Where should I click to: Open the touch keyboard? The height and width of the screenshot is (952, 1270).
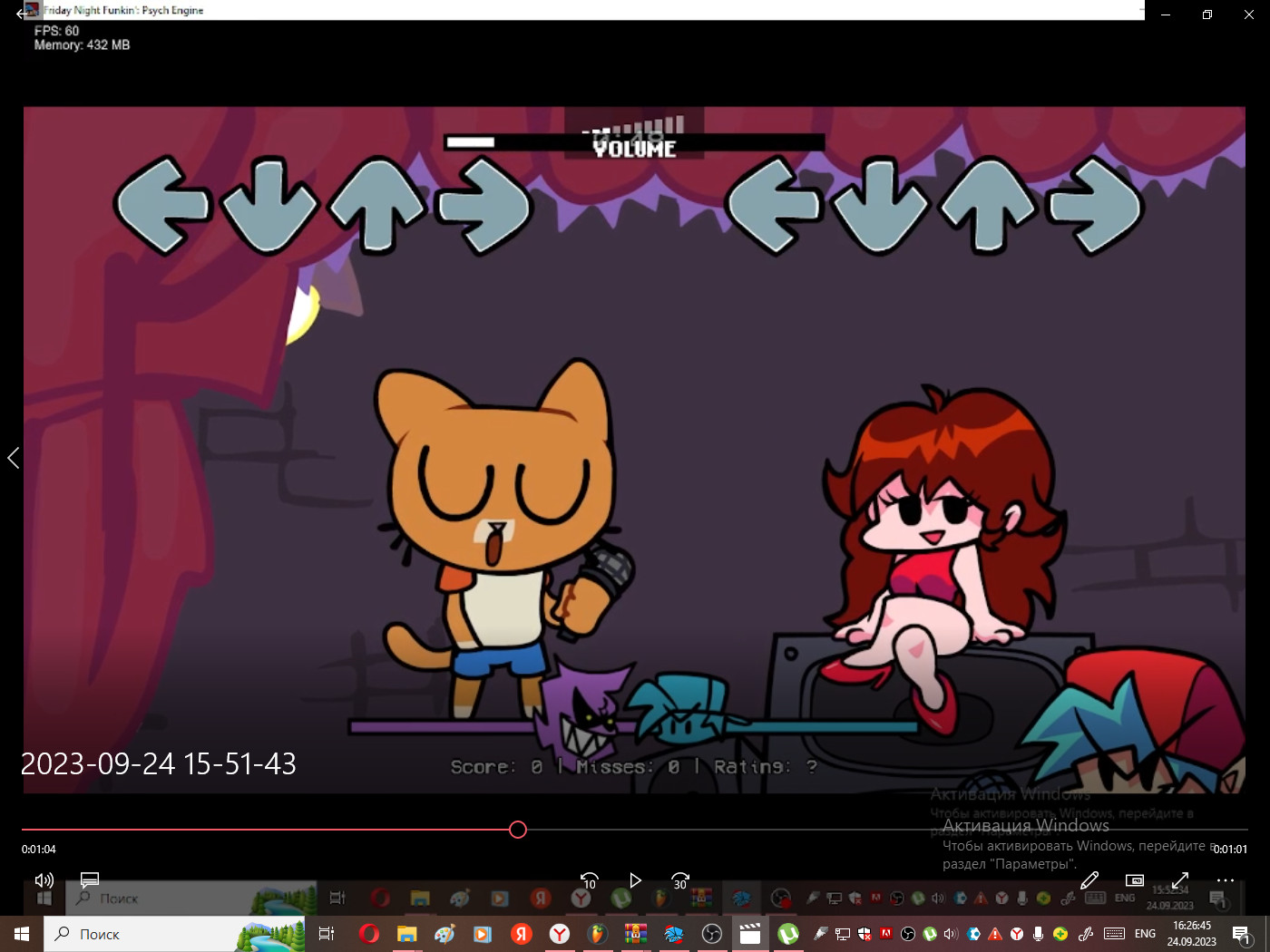pyautogui.click(x=1115, y=934)
